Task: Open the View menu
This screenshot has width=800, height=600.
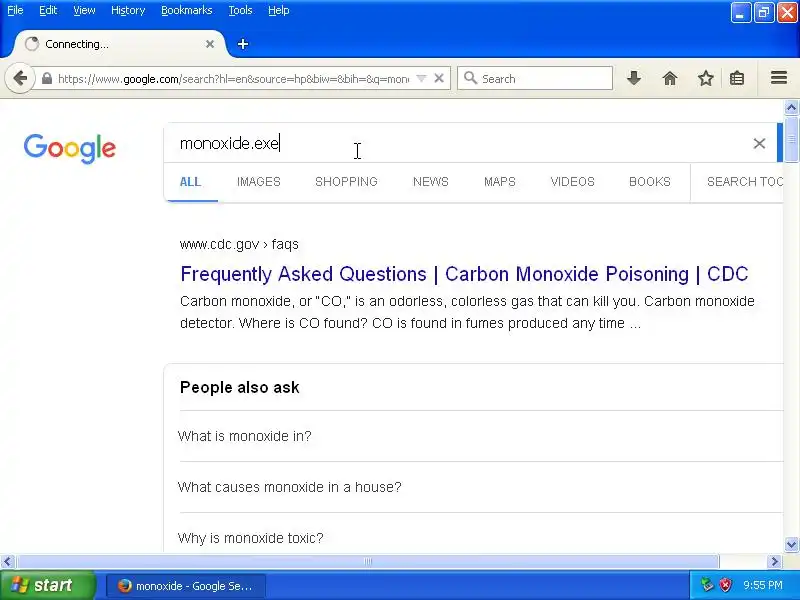Action: tap(84, 10)
